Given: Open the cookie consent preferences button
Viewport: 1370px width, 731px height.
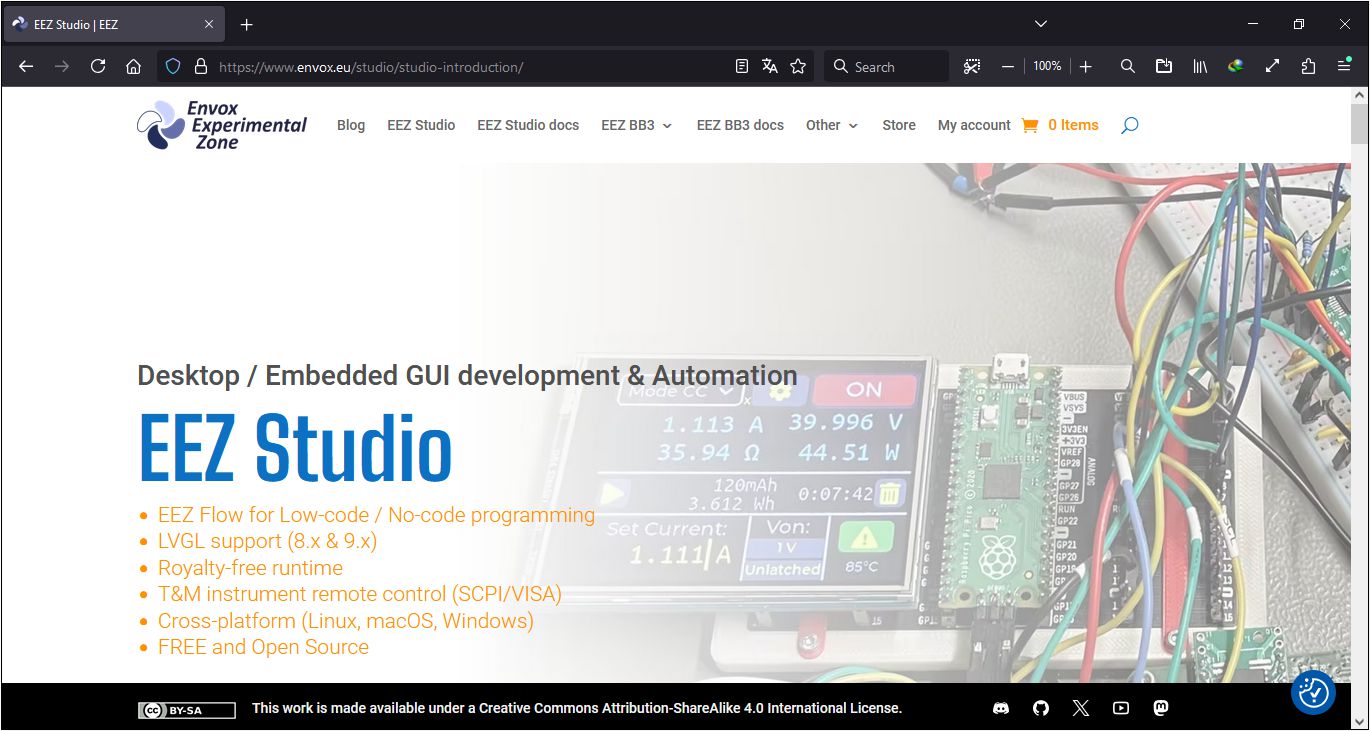Looking at the screenshot, I should [x=1313, y=693].
